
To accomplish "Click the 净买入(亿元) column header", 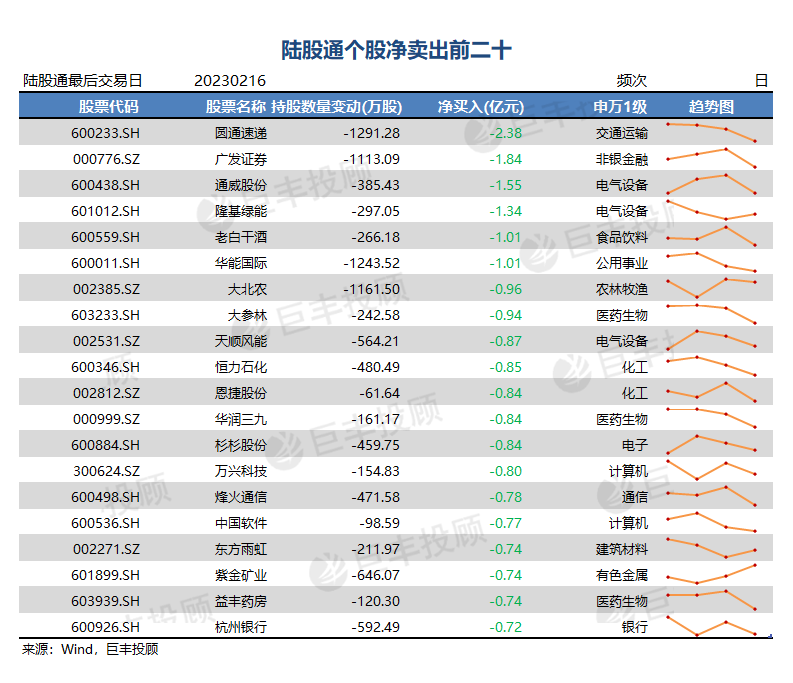I will [x=480, y=107].
